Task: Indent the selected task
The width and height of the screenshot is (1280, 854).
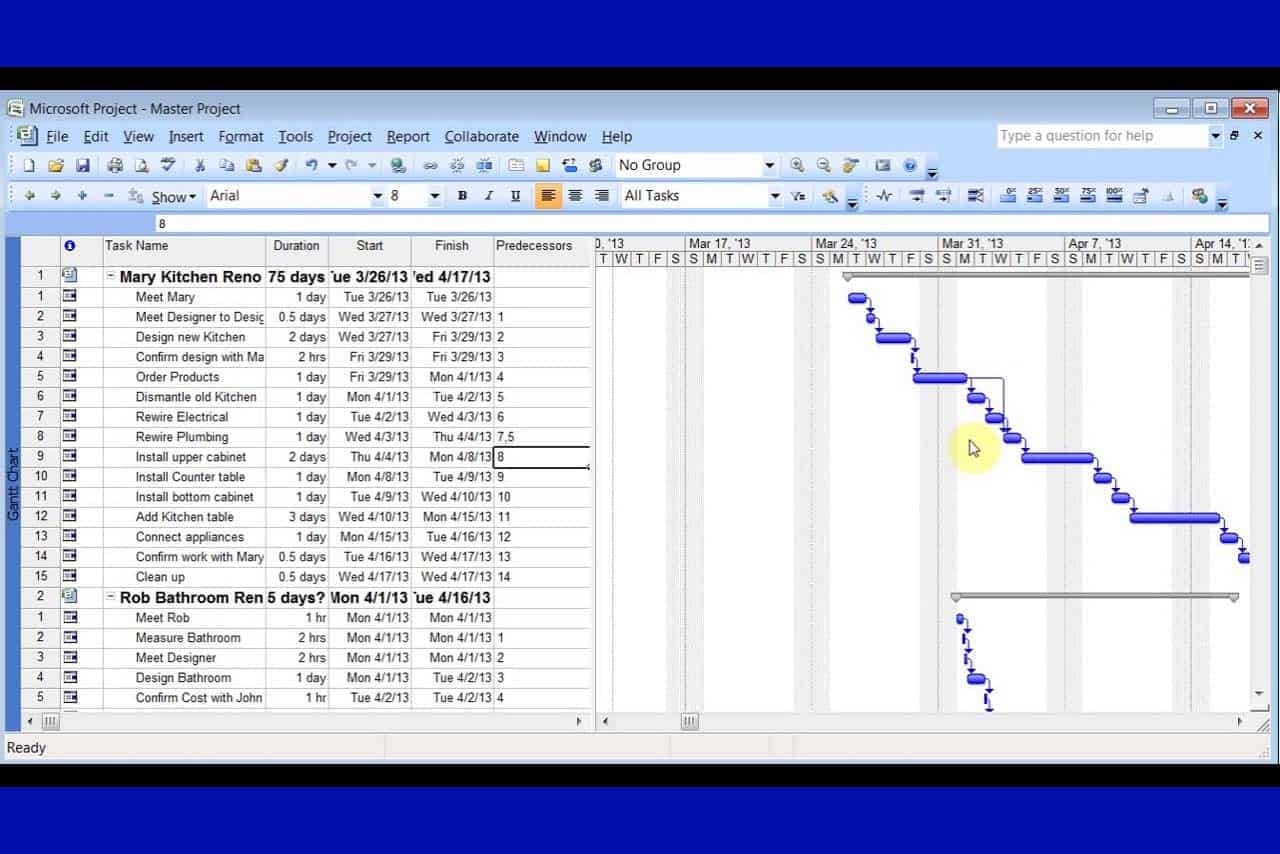Action: 56,196
